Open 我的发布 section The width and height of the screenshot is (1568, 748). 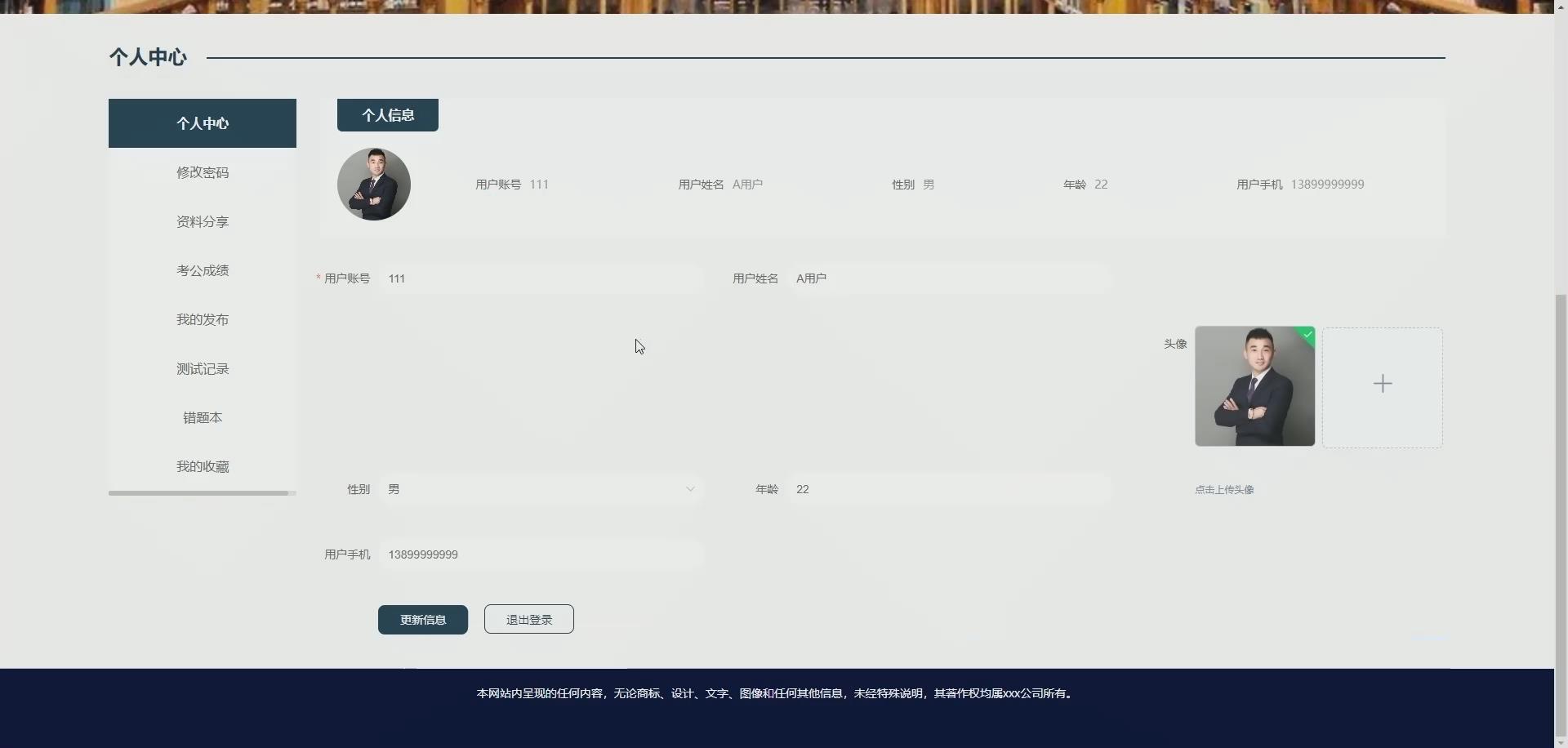[202, 319]
